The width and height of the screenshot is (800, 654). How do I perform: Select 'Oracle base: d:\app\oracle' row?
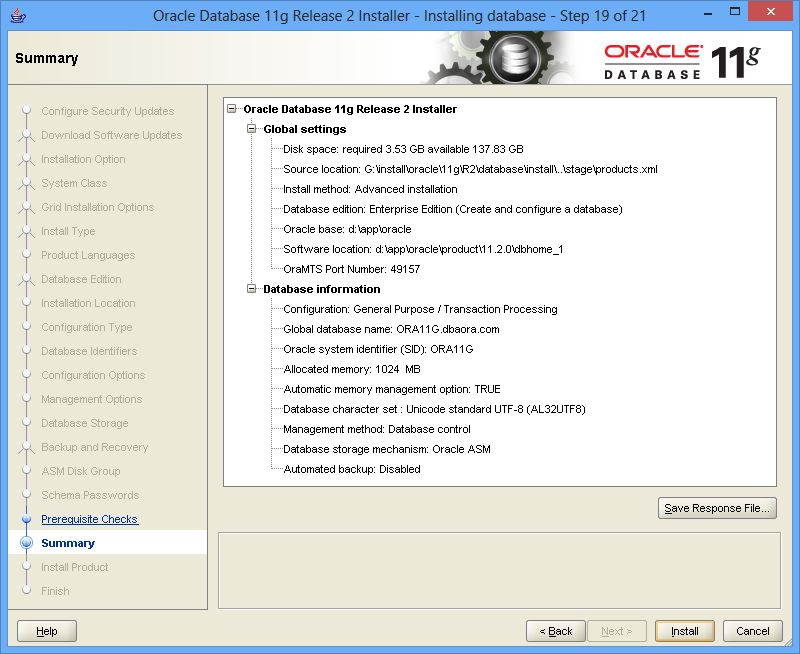click(x=347, y=229)
